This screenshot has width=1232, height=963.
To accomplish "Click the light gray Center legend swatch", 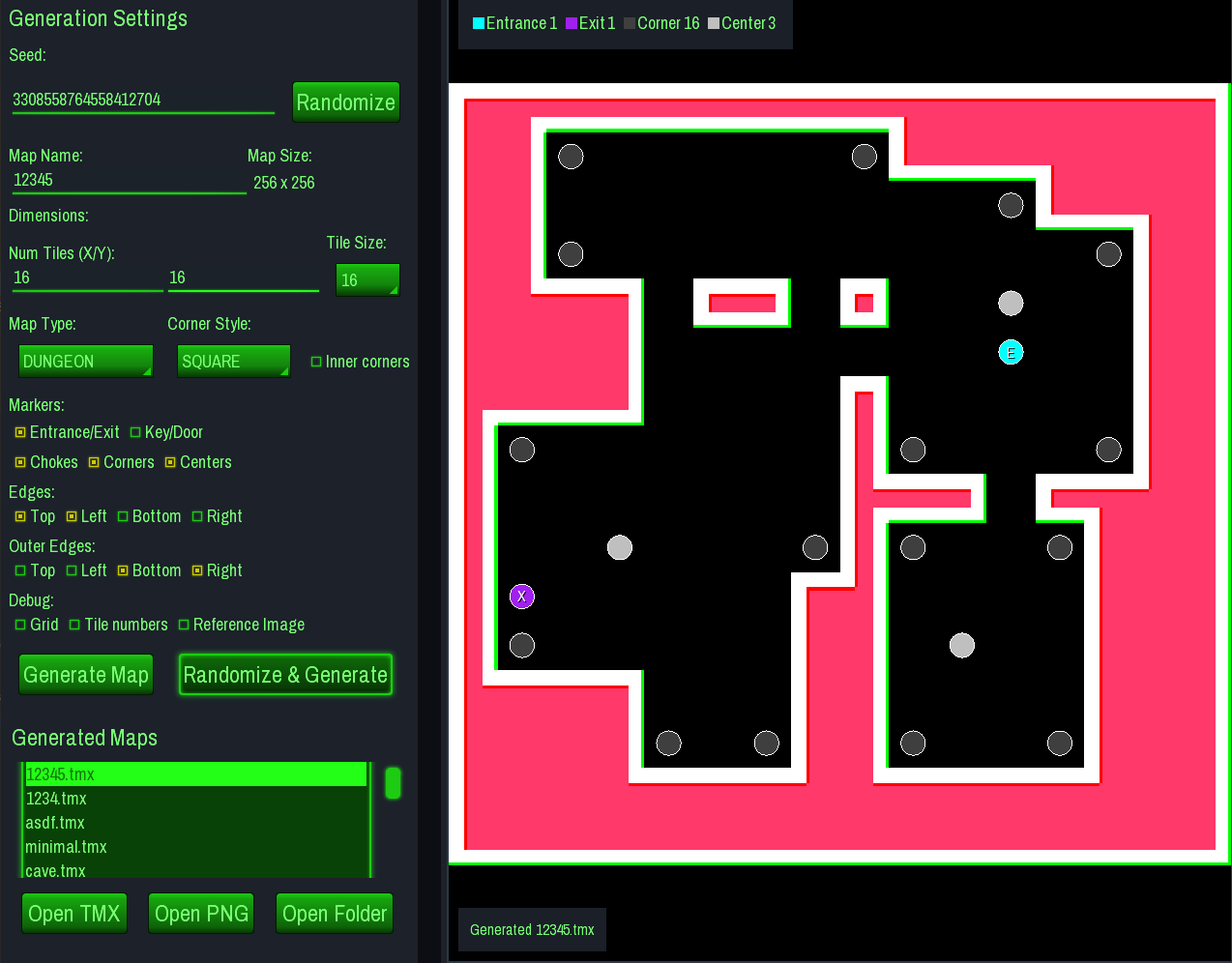I will (714, 23).
